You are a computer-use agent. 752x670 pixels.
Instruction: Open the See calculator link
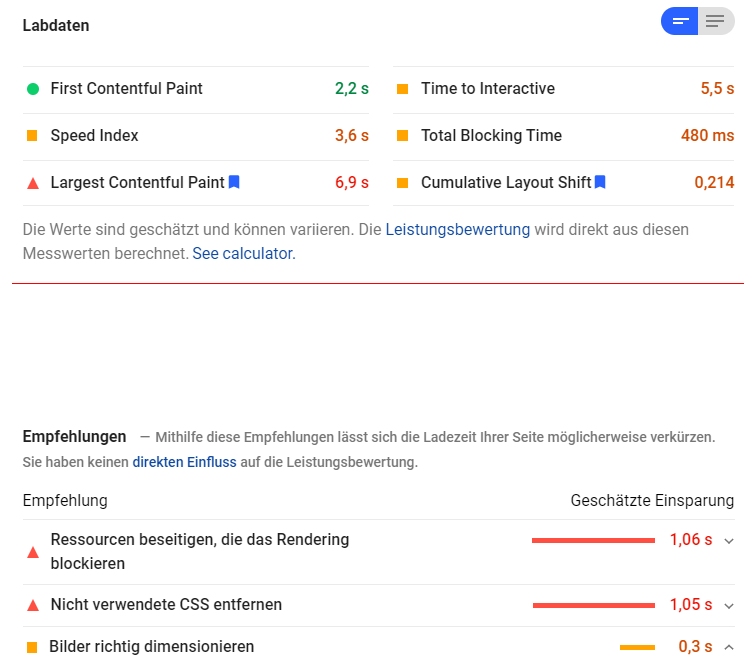tap(243, 254)
